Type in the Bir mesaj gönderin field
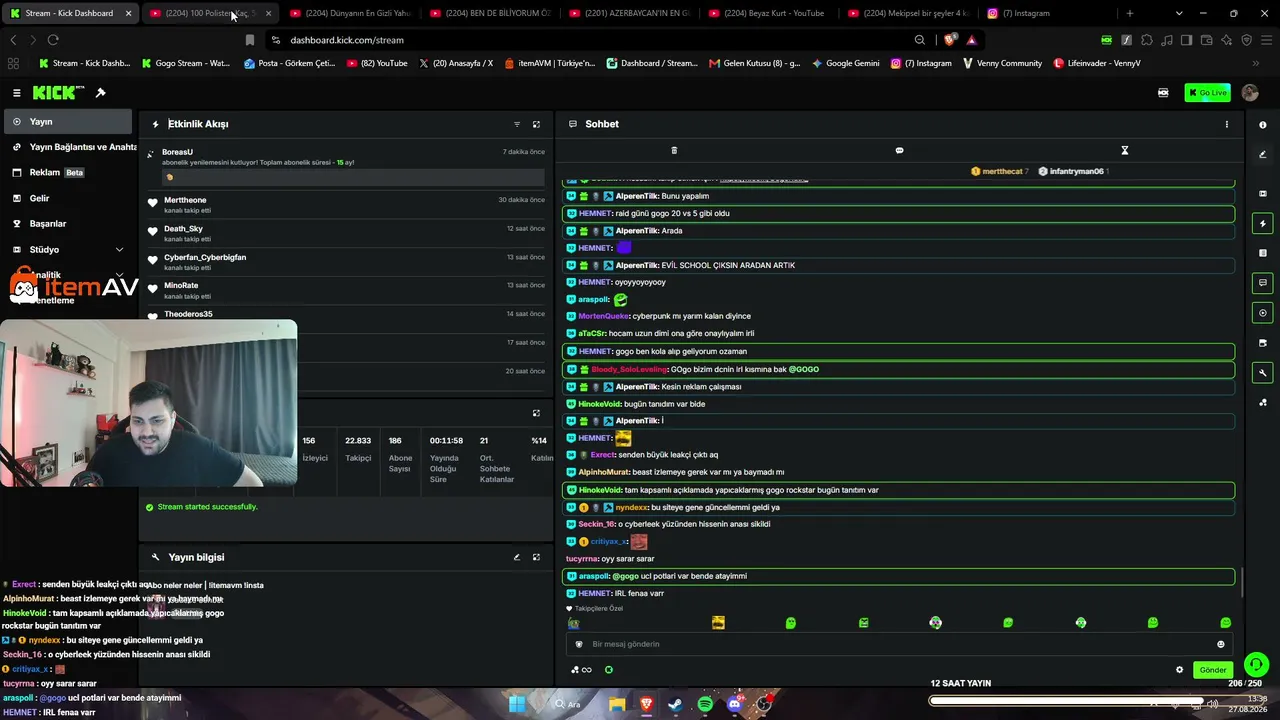1280x720 pixels. tap(898, 644)
